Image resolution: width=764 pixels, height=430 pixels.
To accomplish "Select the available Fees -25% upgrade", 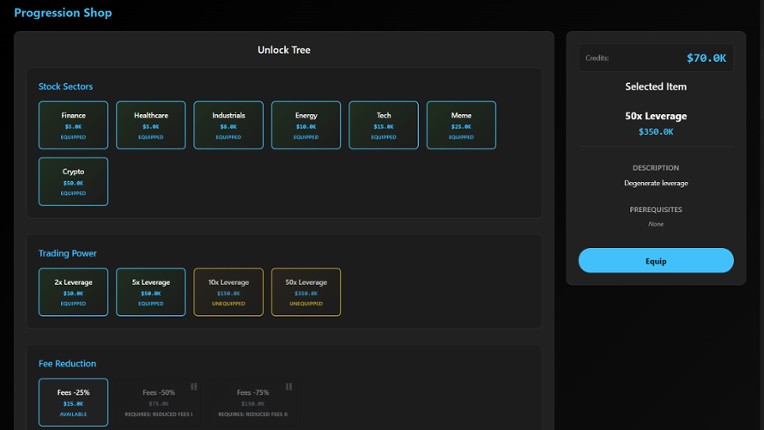I will coord(73,402).
